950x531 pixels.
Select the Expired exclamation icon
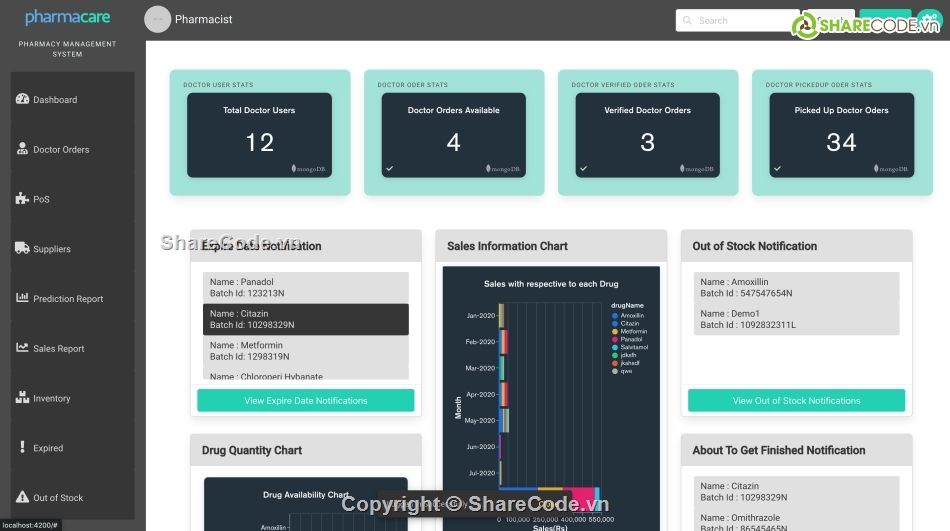click(x=22, y=447)
